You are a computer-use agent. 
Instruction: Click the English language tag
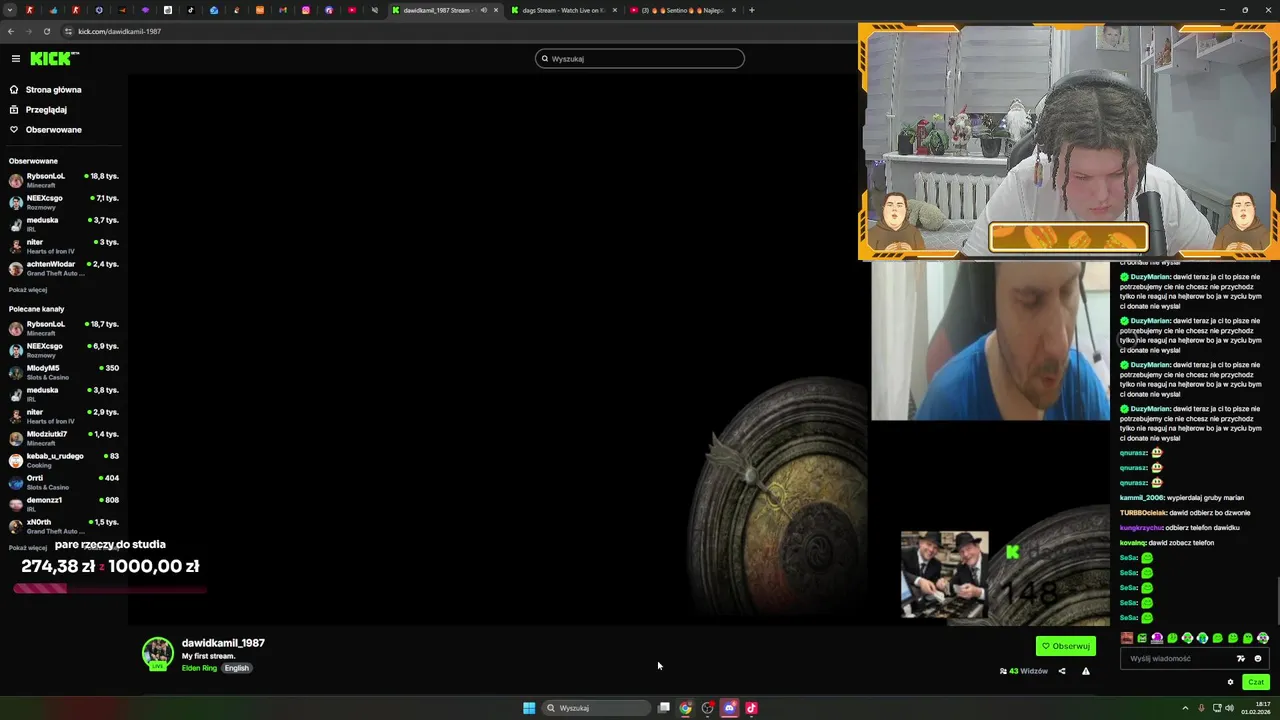point(237,668)
